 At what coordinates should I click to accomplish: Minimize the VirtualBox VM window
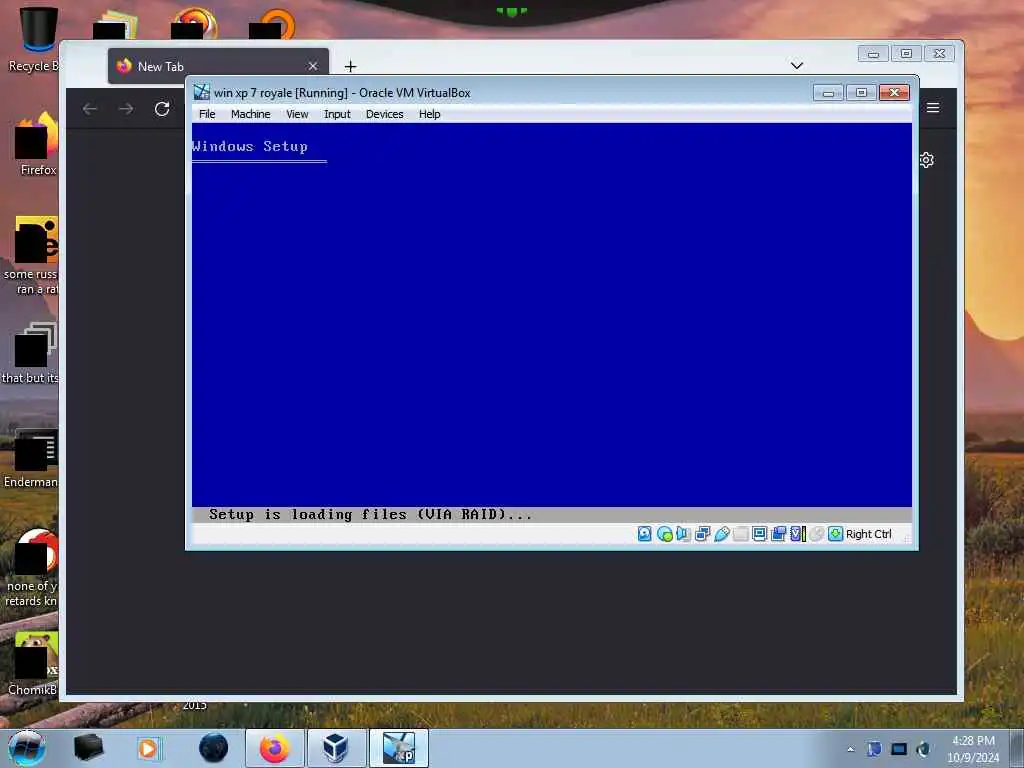(x=827, y=93)
